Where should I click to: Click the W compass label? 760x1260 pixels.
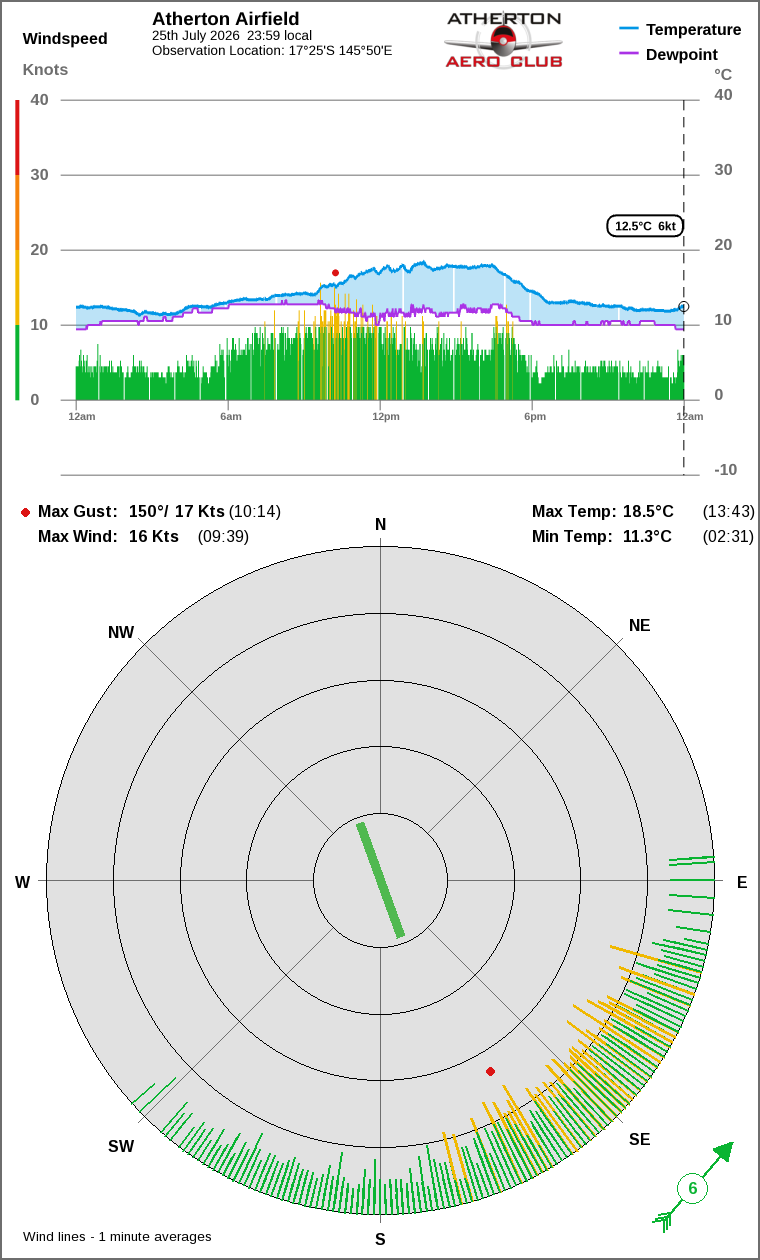[x=22, y=882]
